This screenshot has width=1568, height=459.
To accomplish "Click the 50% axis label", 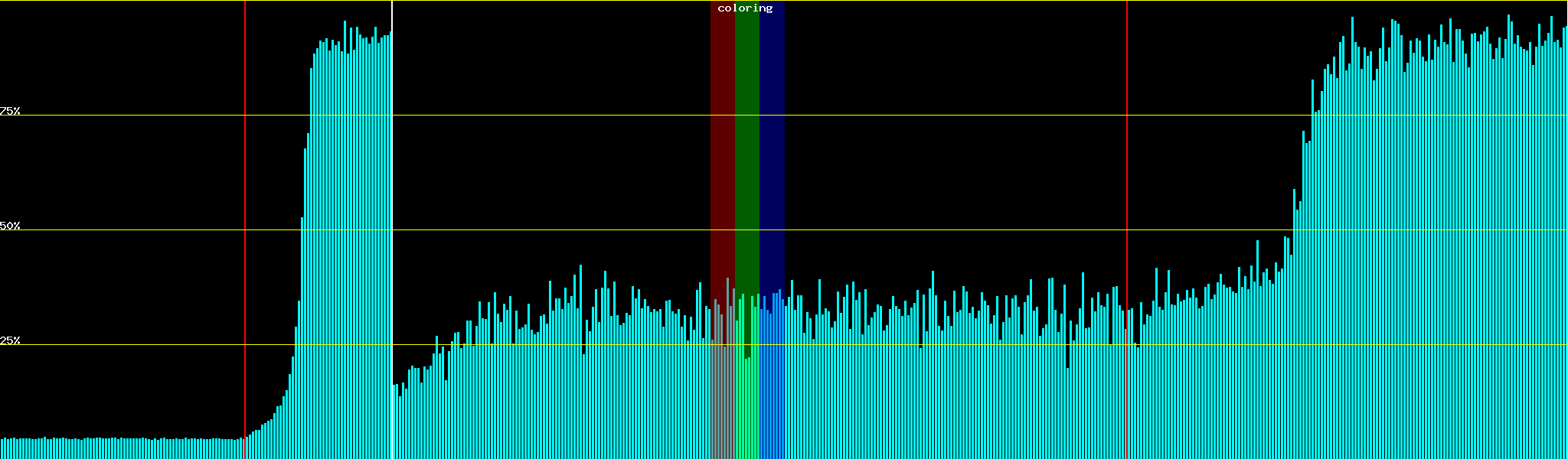I will point(10,226).
